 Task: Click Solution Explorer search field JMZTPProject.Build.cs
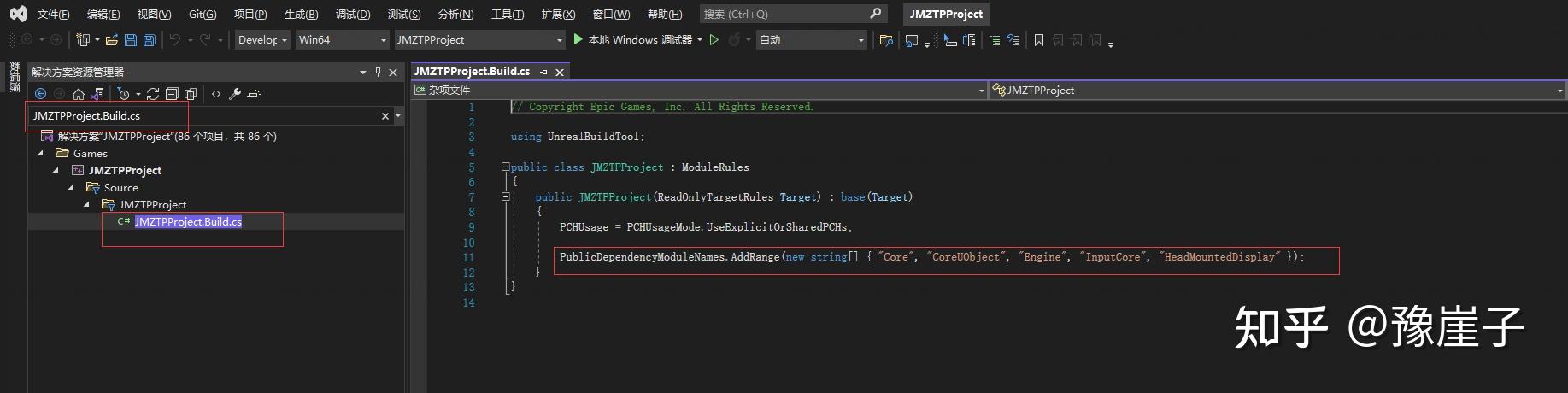[203, 115]
